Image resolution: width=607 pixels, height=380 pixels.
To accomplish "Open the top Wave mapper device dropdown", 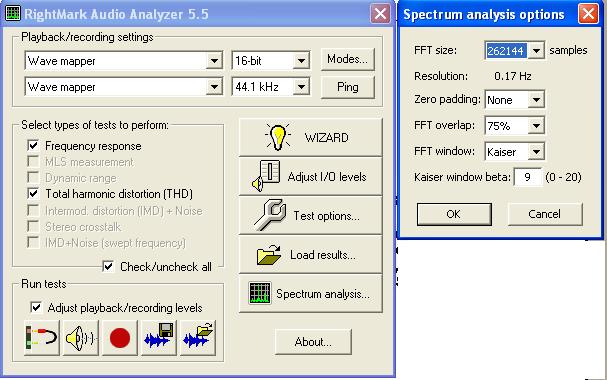I will [214, 61].
